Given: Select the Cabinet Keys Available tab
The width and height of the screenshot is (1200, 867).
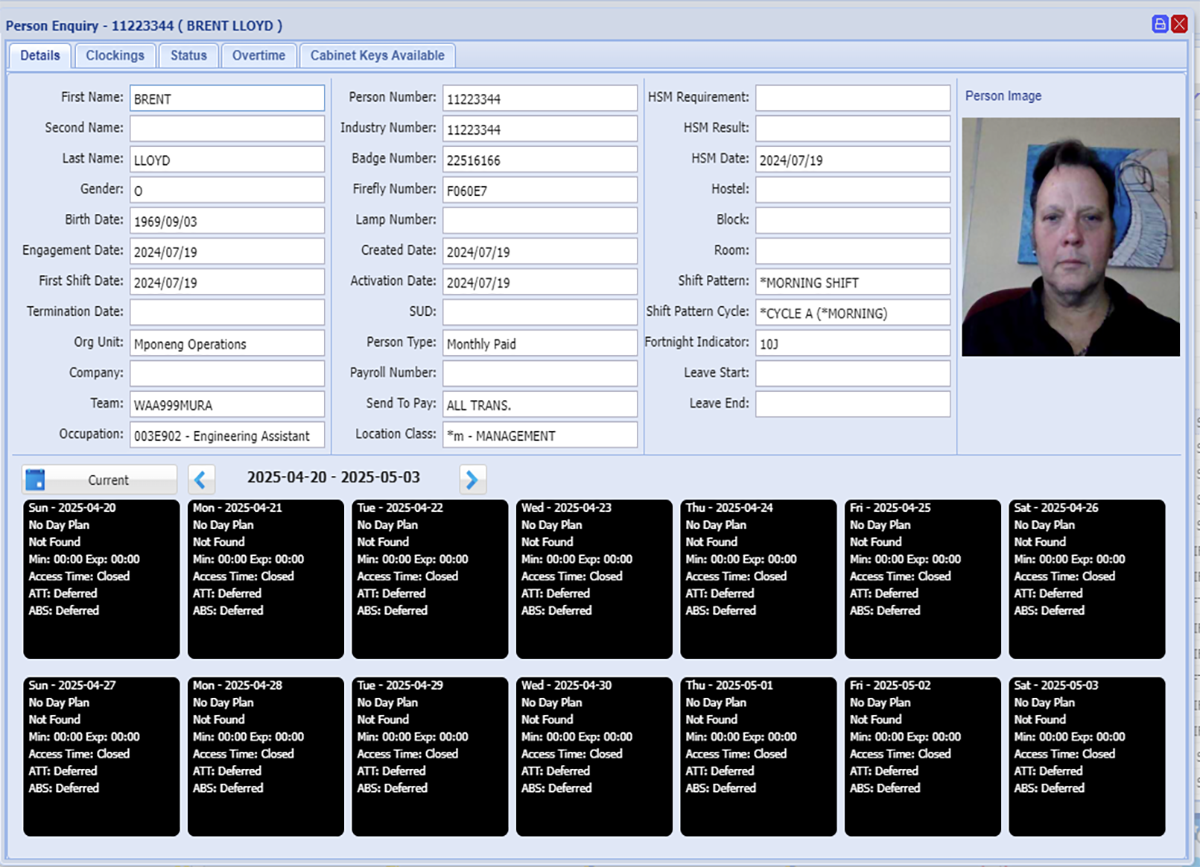Looking at the screenshot, I should click(377, 56).
